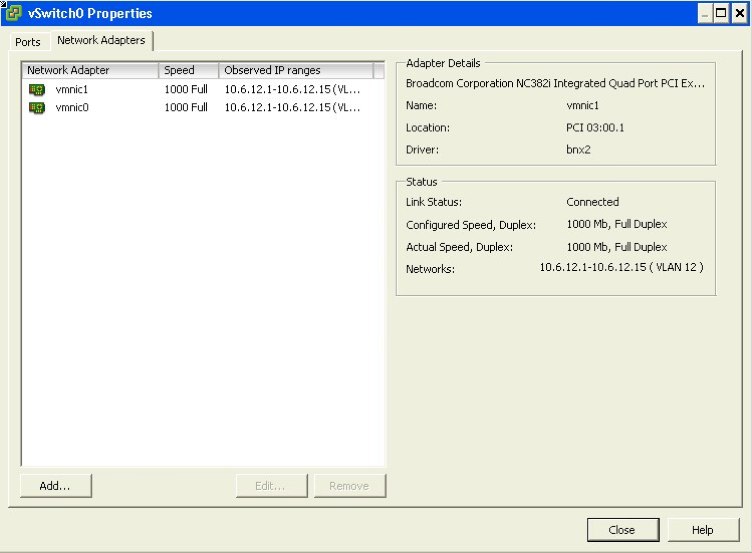The width and height of the screenshot is (752, 553).
Task: Click the bnx2 driver value
Action: pyautogui.click(x=578, y=150)
